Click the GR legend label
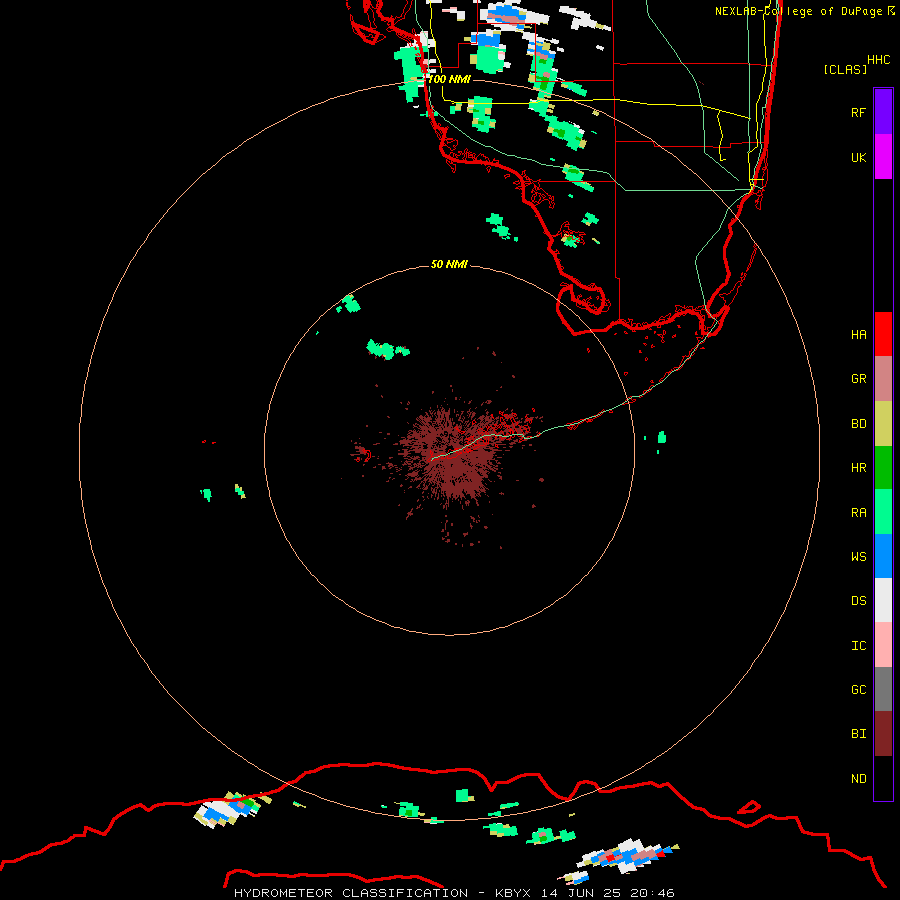The image size is (900, 900). (858, 379)
